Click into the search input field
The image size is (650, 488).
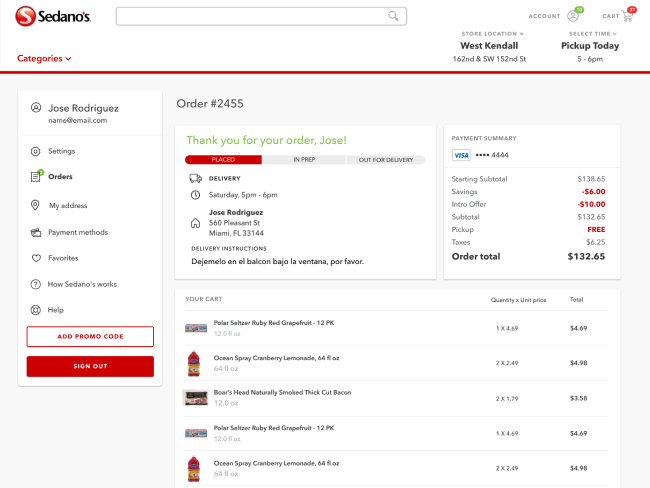250,16
